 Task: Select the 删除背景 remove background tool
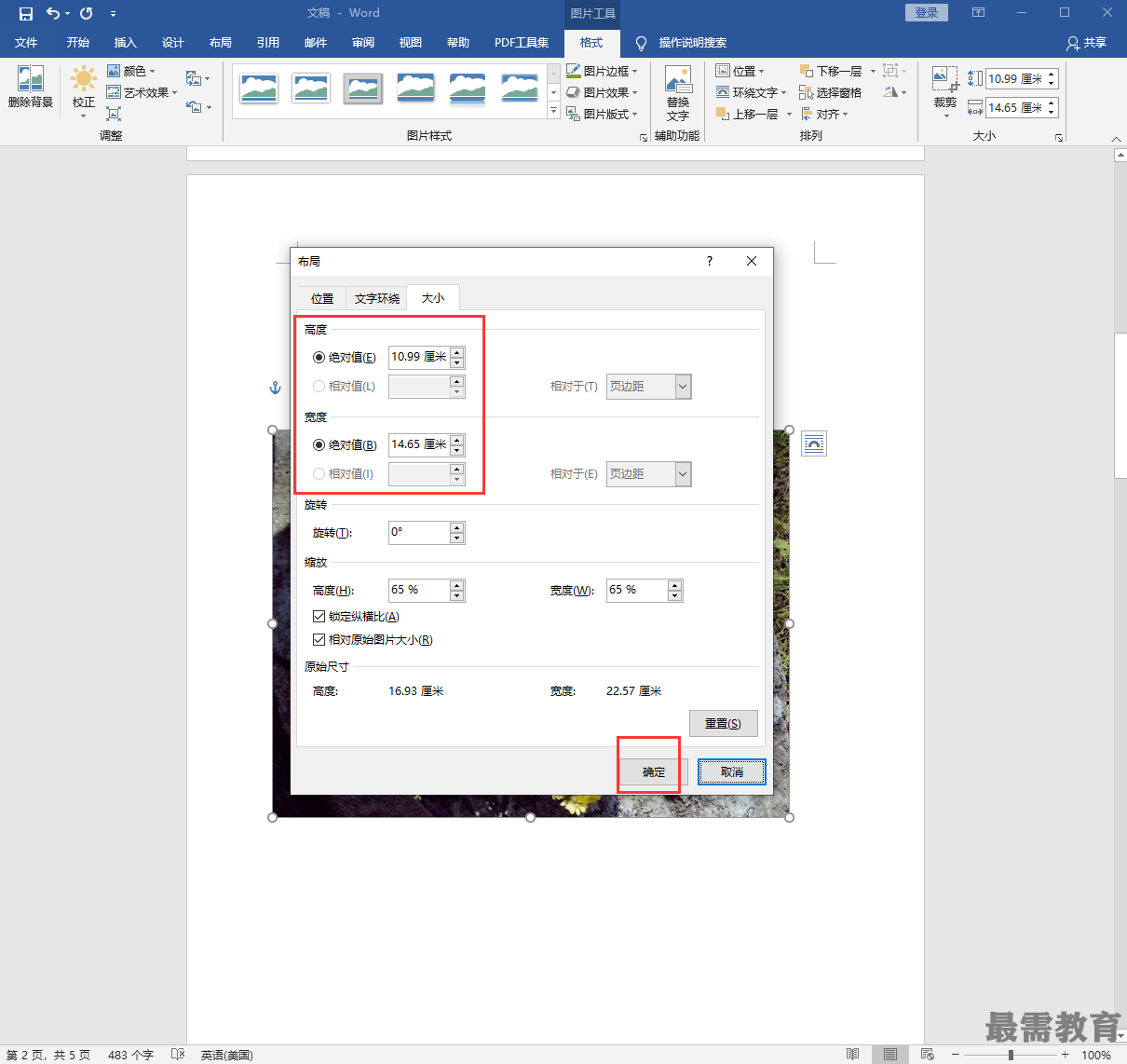coord(31,87)
